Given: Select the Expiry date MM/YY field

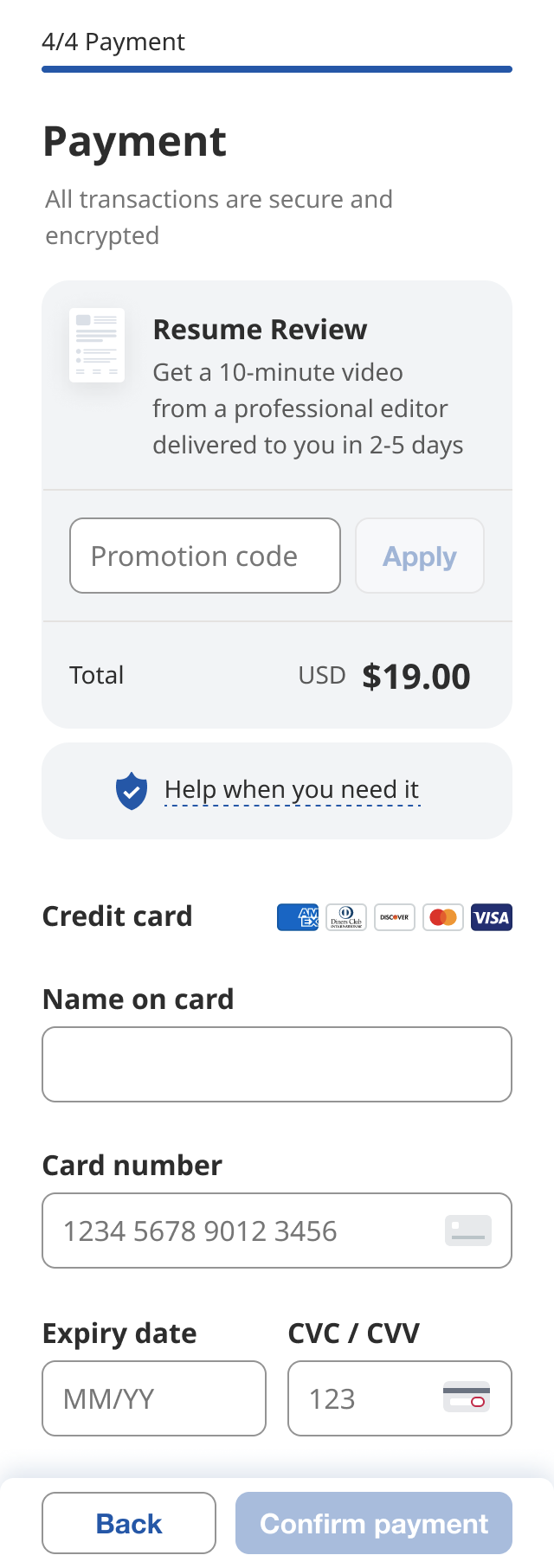Looking at the screenshot, I should coord(154,1398).
